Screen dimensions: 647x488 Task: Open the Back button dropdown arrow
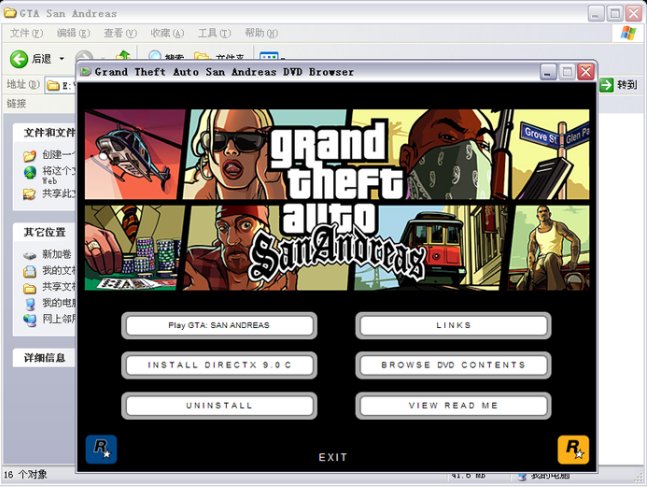tap(61, 59)
